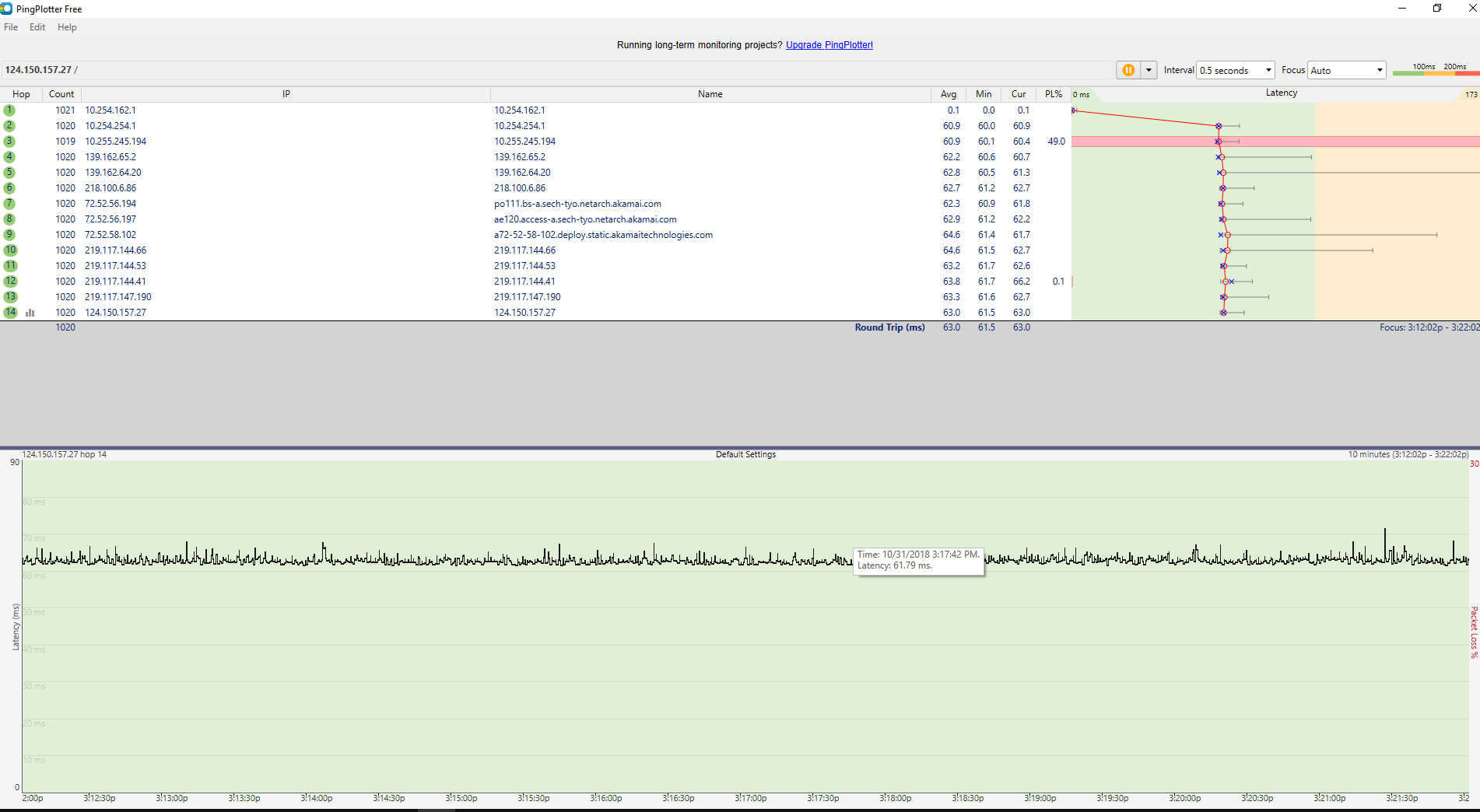Viewport: 1480px width, 812px height.
Task: Click the IP column header
Action: tap(286, 94)
